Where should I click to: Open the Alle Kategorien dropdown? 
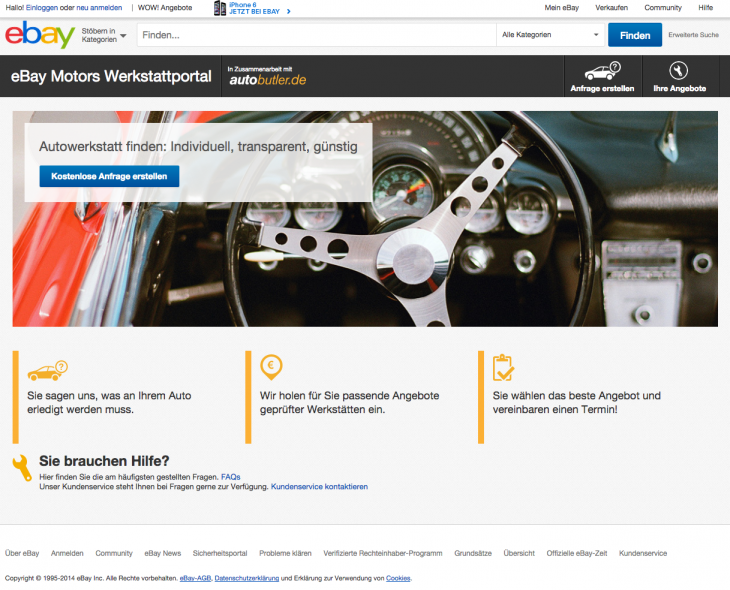point(548,35)
